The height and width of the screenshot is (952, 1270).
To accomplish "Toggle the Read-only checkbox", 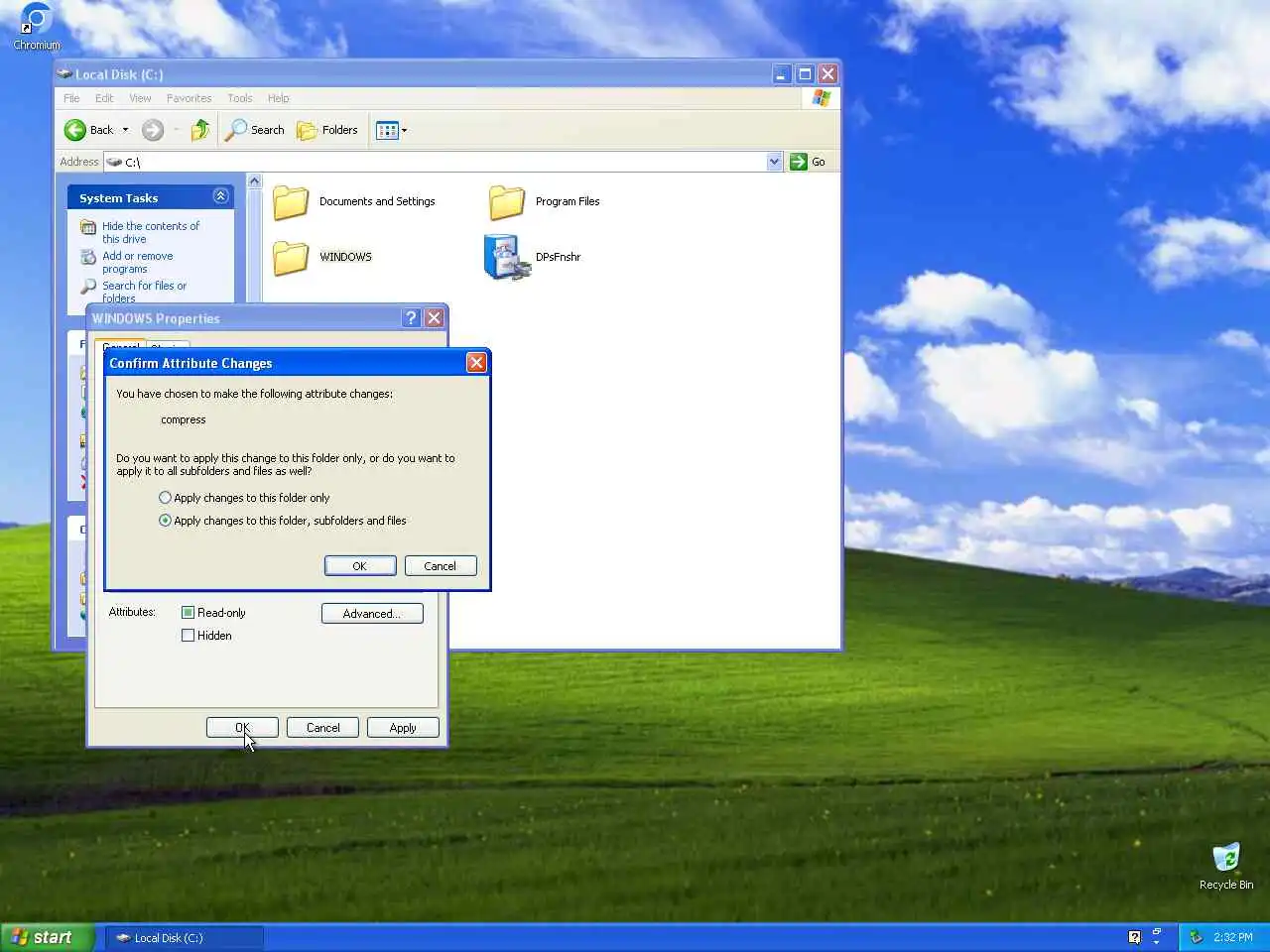I will (x=188, y=613).
